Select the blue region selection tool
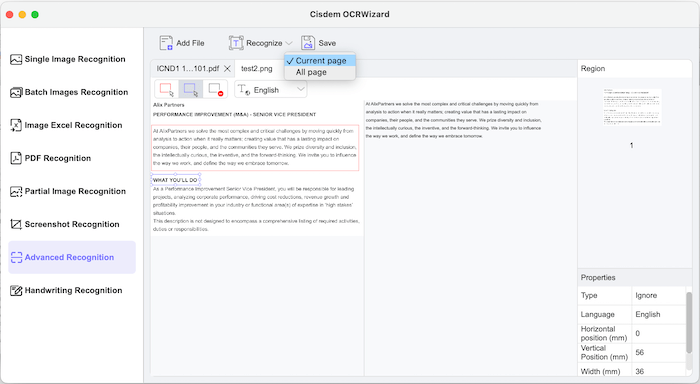Screen dimensions: 700x384 coord(191,89)
